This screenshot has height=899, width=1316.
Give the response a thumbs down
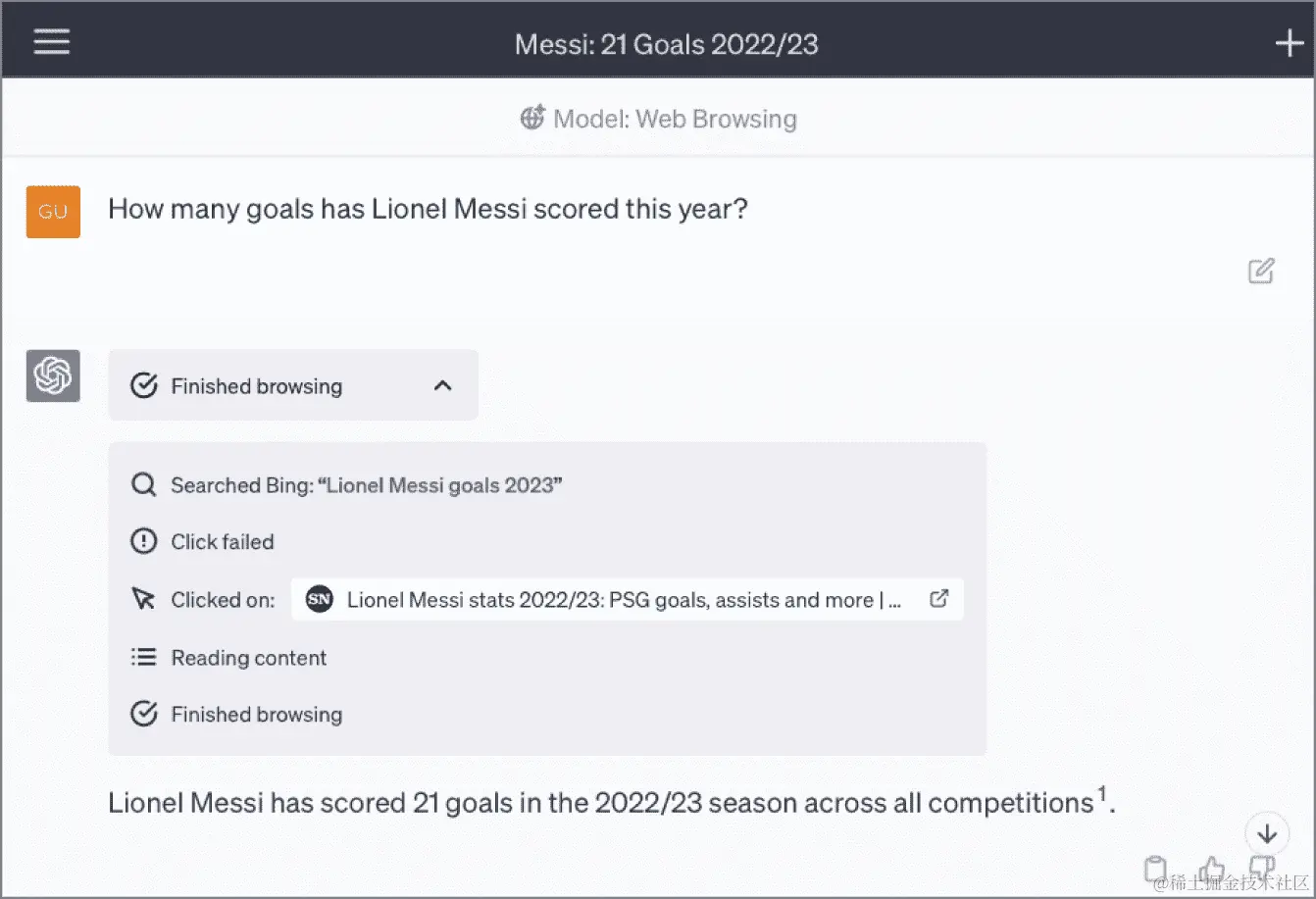[x=1261, y=868]
